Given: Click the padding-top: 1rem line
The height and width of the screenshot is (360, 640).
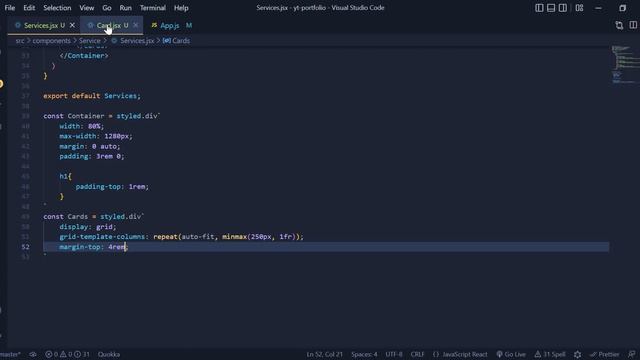Looking at the screenshot, I should coord(112,187).
